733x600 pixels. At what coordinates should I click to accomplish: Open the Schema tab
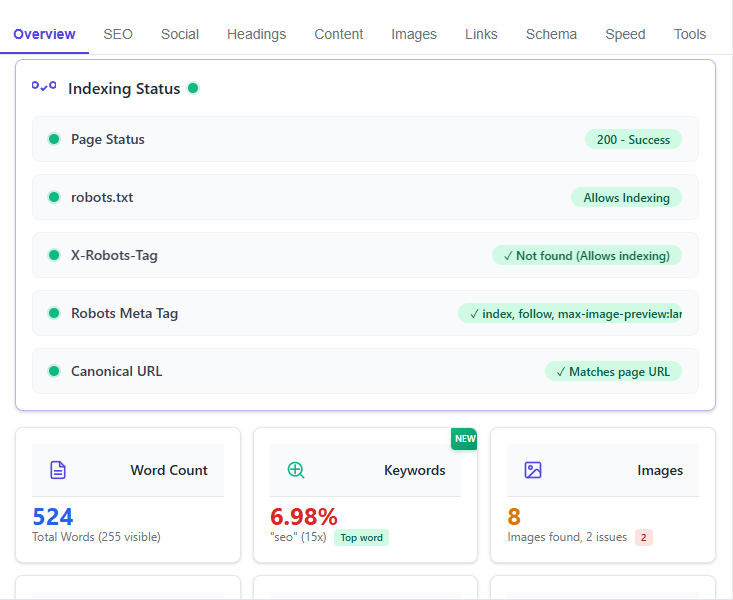click(x=551, y=34)
